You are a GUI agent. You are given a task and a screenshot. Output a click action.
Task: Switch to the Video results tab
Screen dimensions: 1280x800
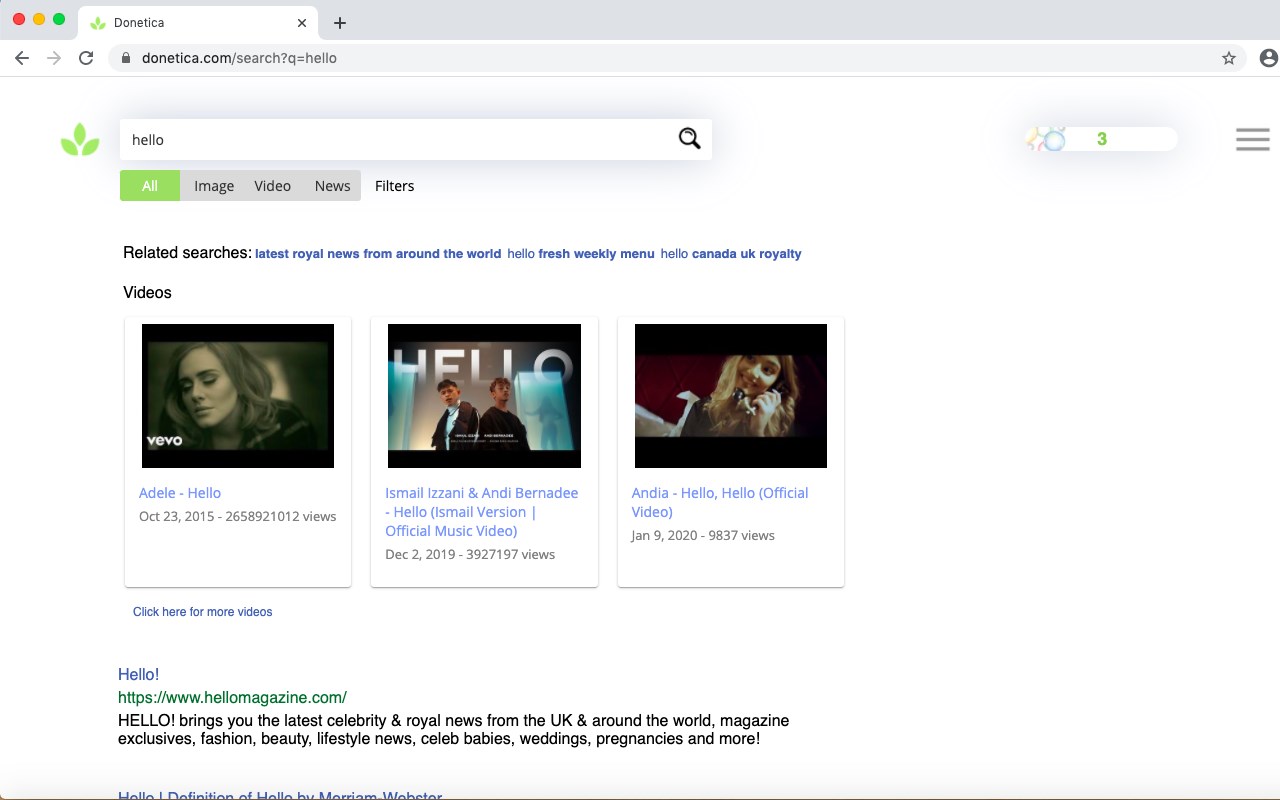[x=272, y=186]
